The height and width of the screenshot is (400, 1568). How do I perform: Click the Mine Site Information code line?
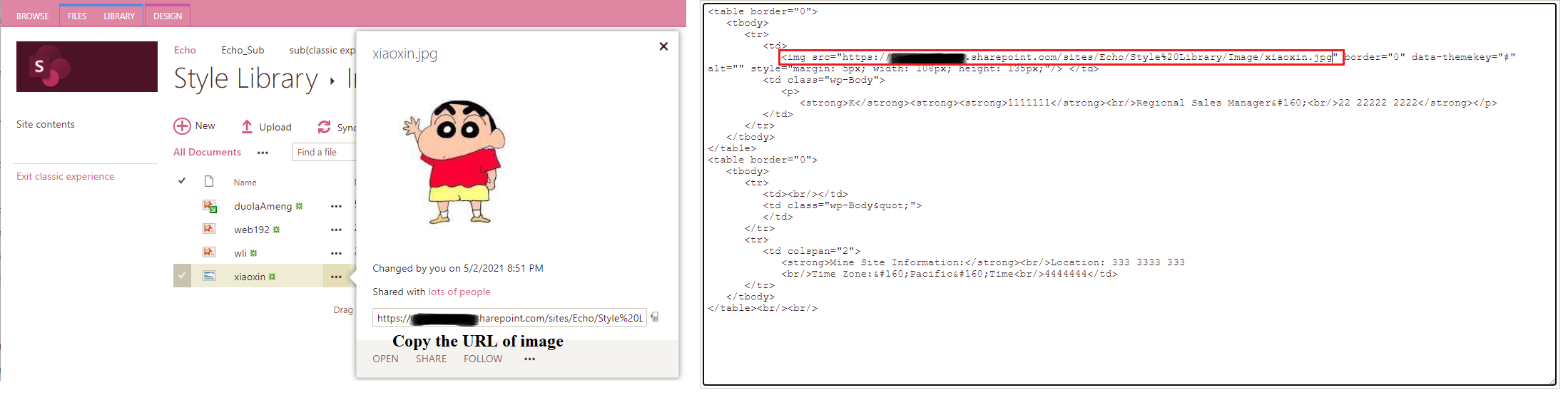point(982,262)
